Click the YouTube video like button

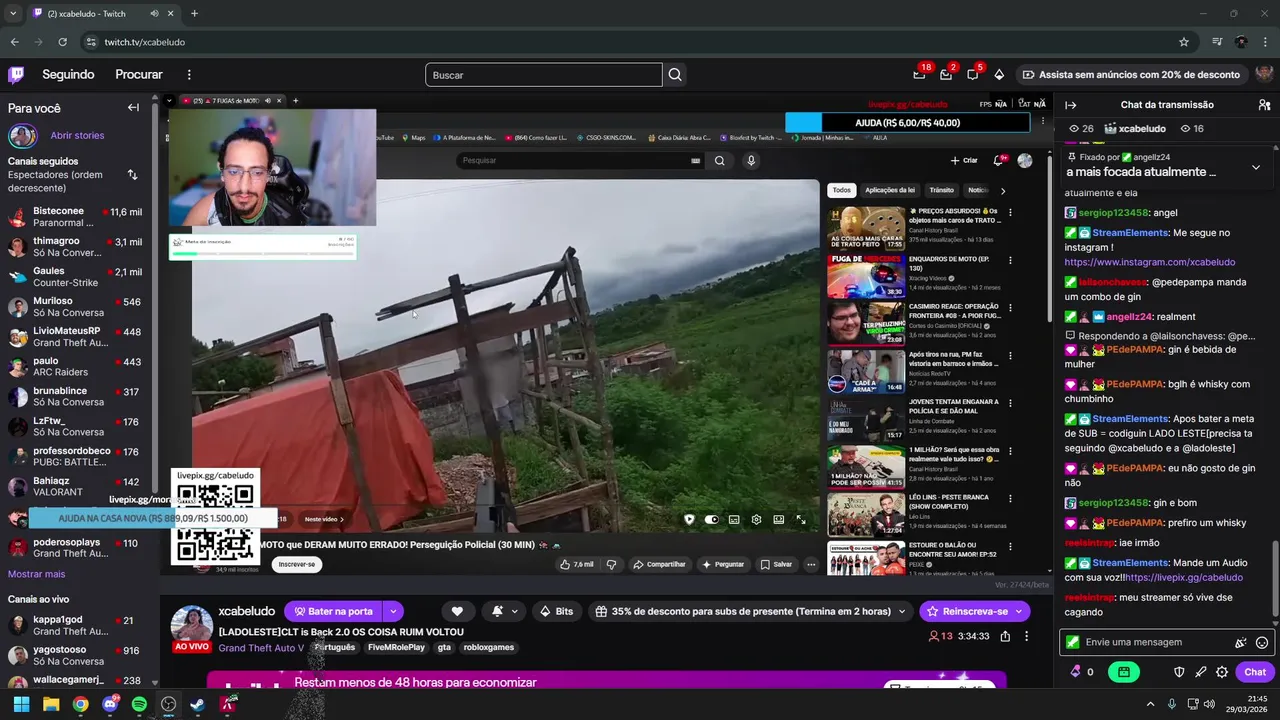577,564
